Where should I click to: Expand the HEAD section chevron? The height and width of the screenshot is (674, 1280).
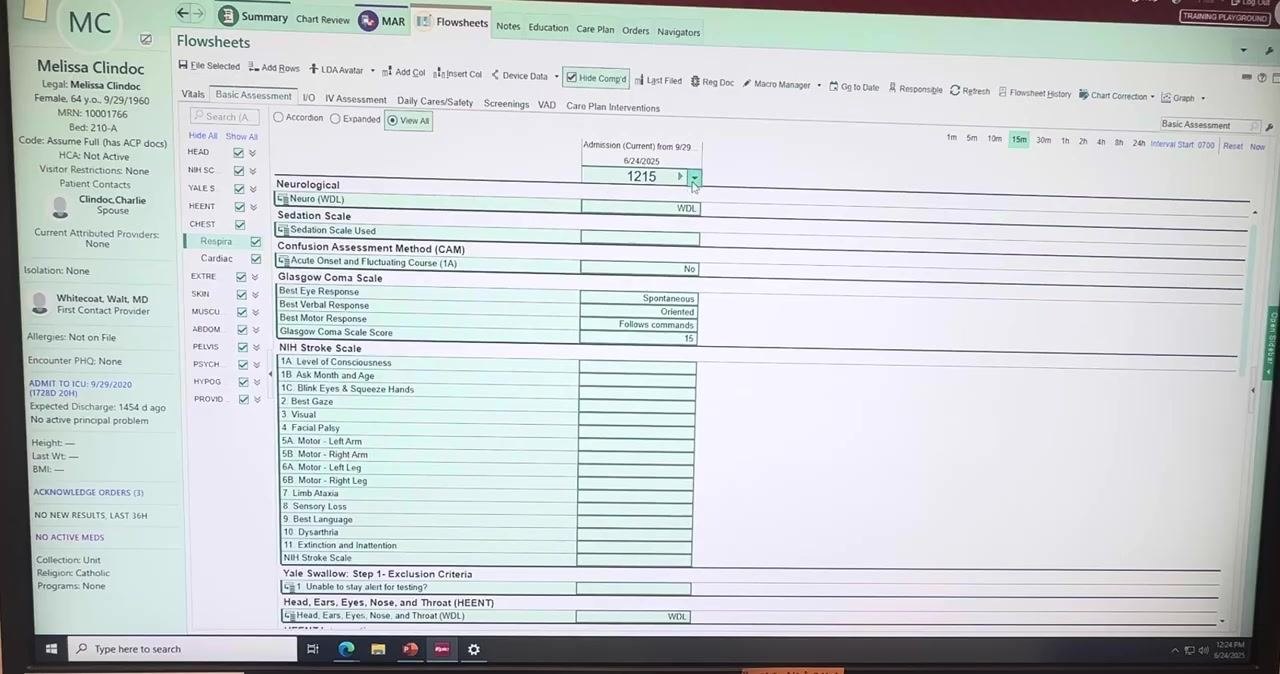[252, 153]
